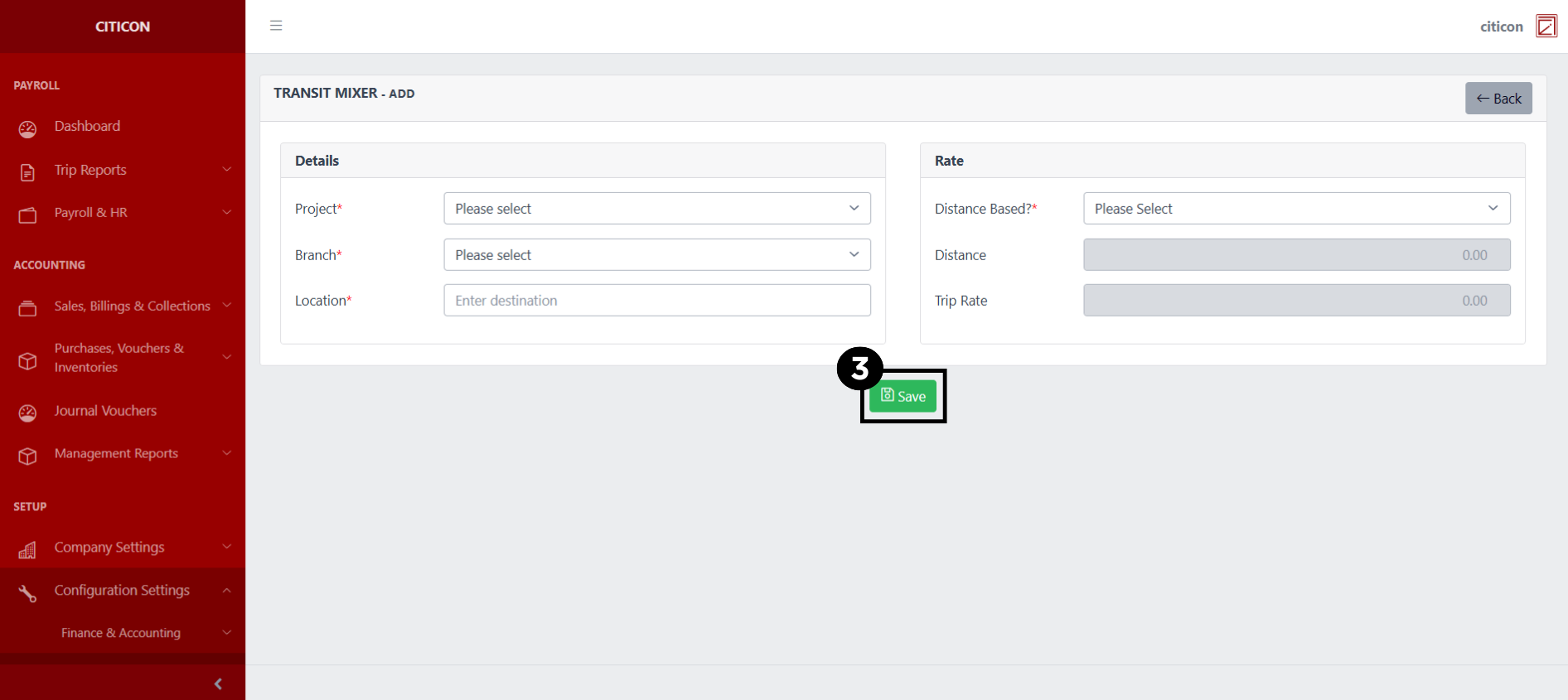Open the Project dropdown
Screen dimensions: 1568x700
pos(656,209)
